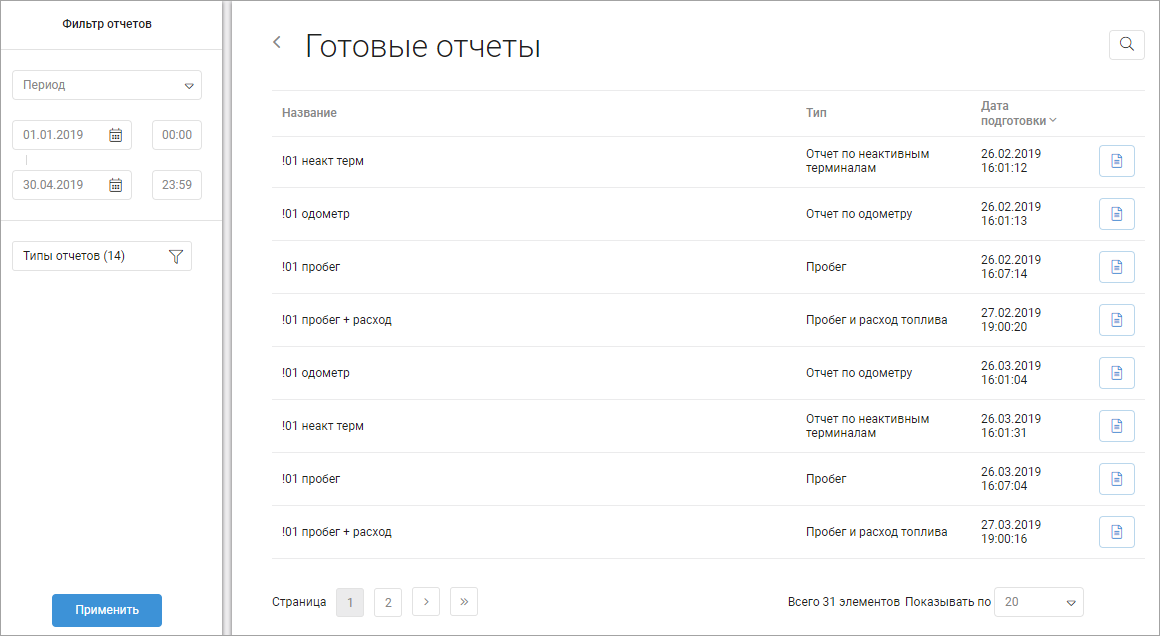Click the end time field 23:59
The width and height of the screenshot is (1160, 636).
[177, 185]
